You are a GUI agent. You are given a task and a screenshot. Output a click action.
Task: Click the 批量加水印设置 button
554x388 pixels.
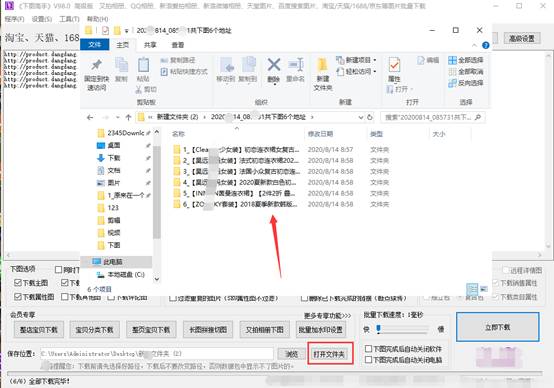coord(321,330)
